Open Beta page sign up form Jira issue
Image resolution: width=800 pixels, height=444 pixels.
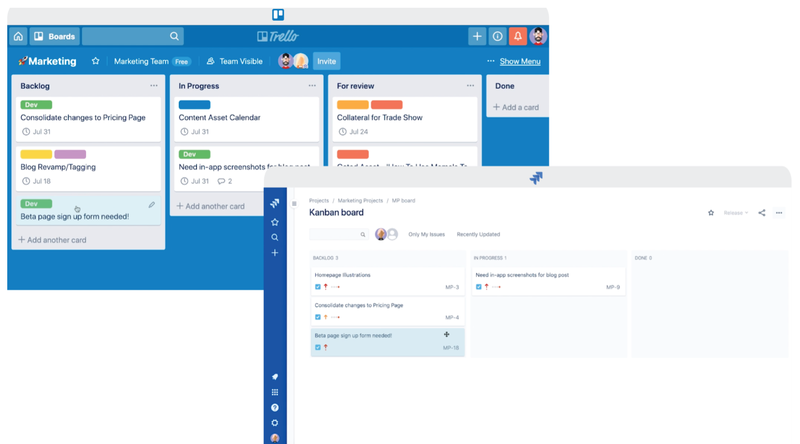point(388,342)
